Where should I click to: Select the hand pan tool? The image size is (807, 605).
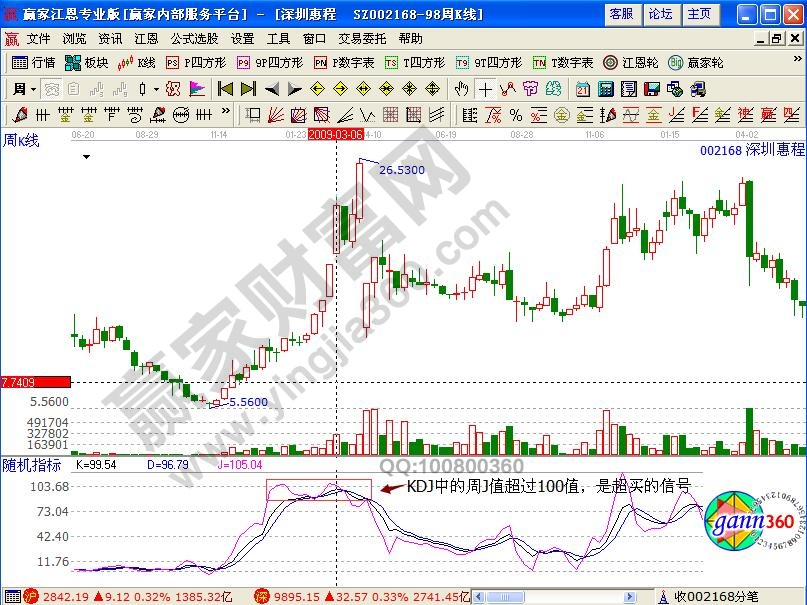coord(461,88)
